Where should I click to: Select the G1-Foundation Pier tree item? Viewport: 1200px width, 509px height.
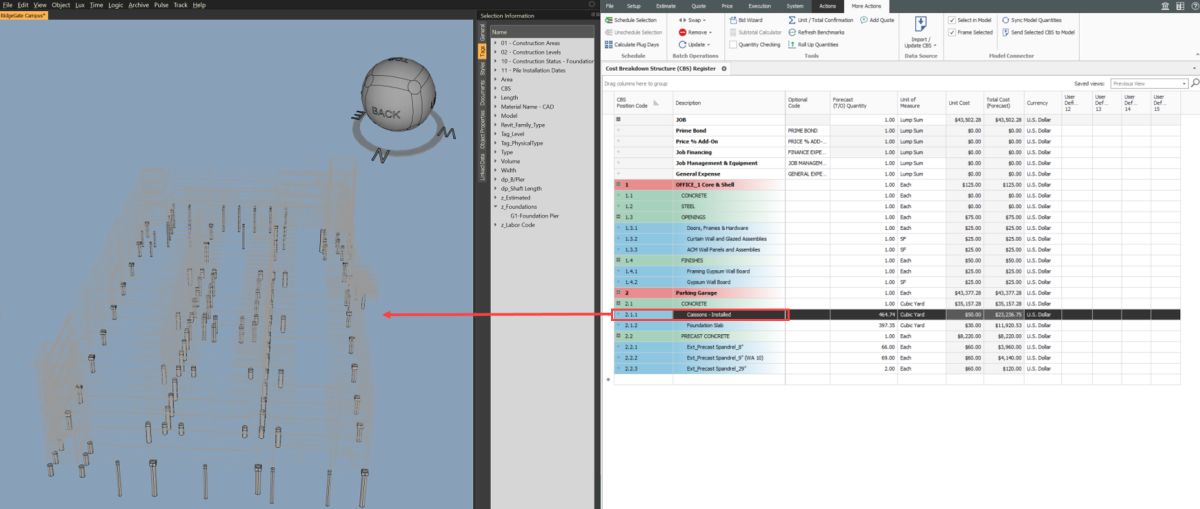(533, 215)
